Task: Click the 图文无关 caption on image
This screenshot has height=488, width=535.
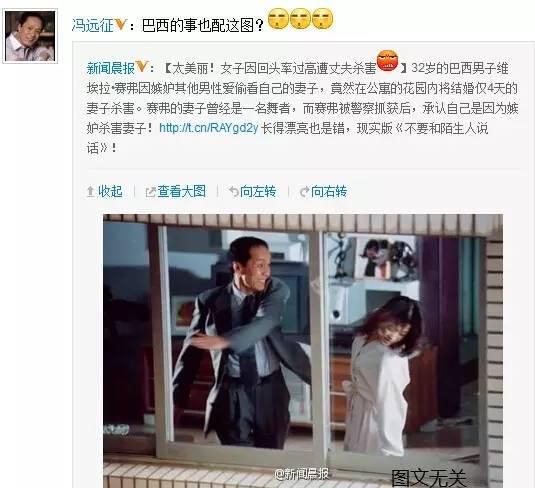Action: [x=429, y=478]
